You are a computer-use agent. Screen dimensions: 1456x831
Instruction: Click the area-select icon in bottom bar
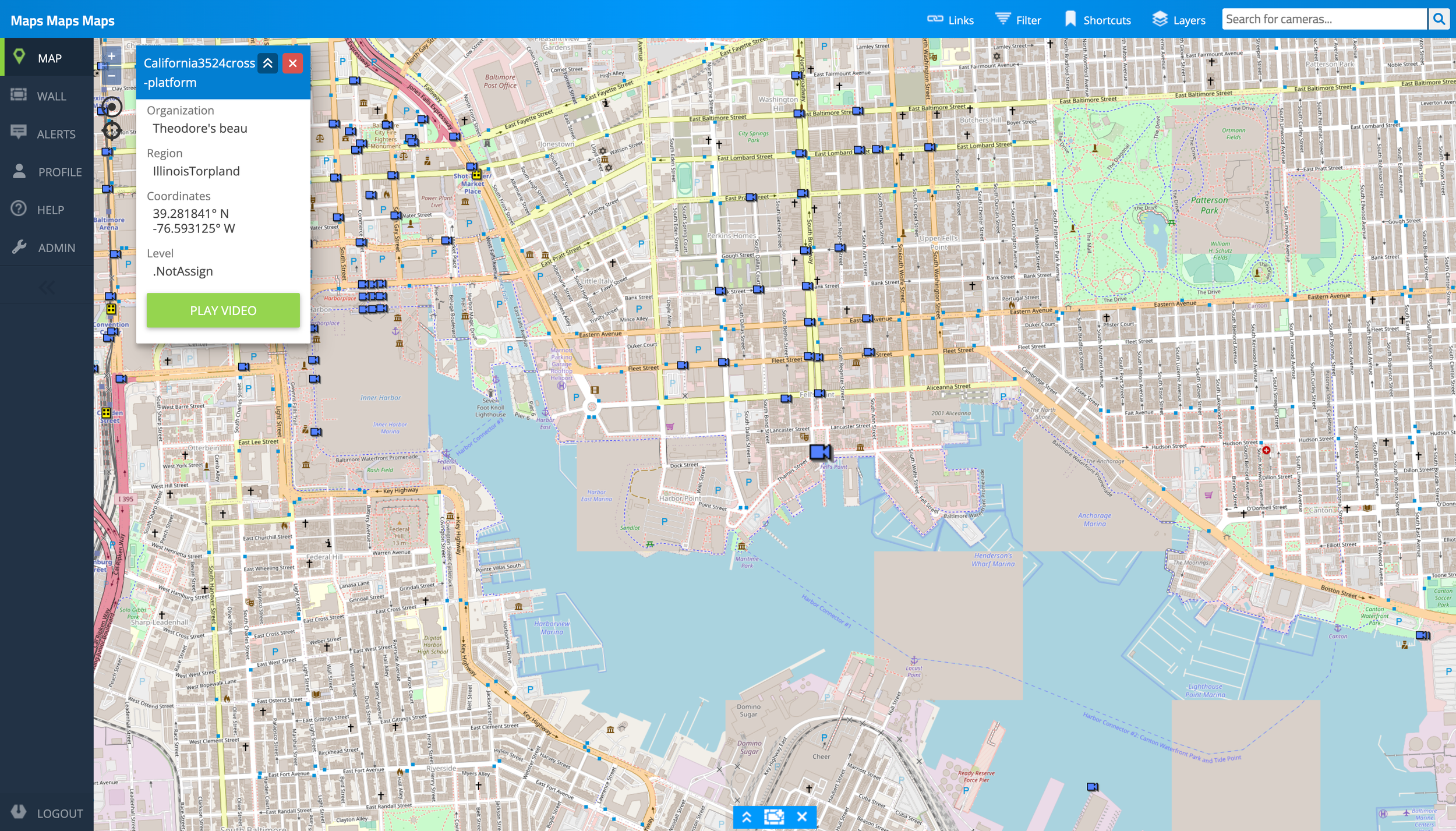(x=774, y=816)
